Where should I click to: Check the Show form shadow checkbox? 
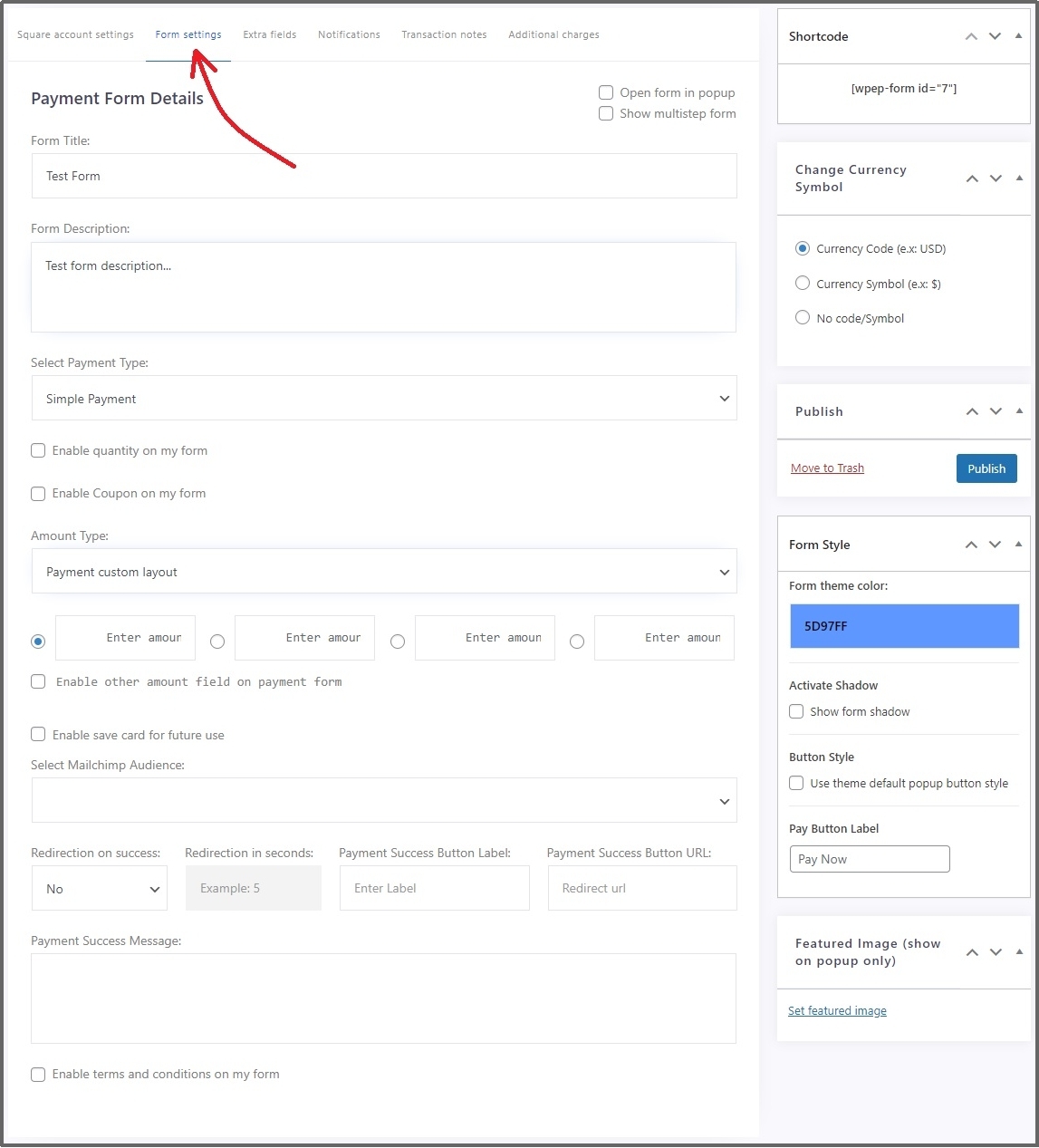tap(796, 711)
